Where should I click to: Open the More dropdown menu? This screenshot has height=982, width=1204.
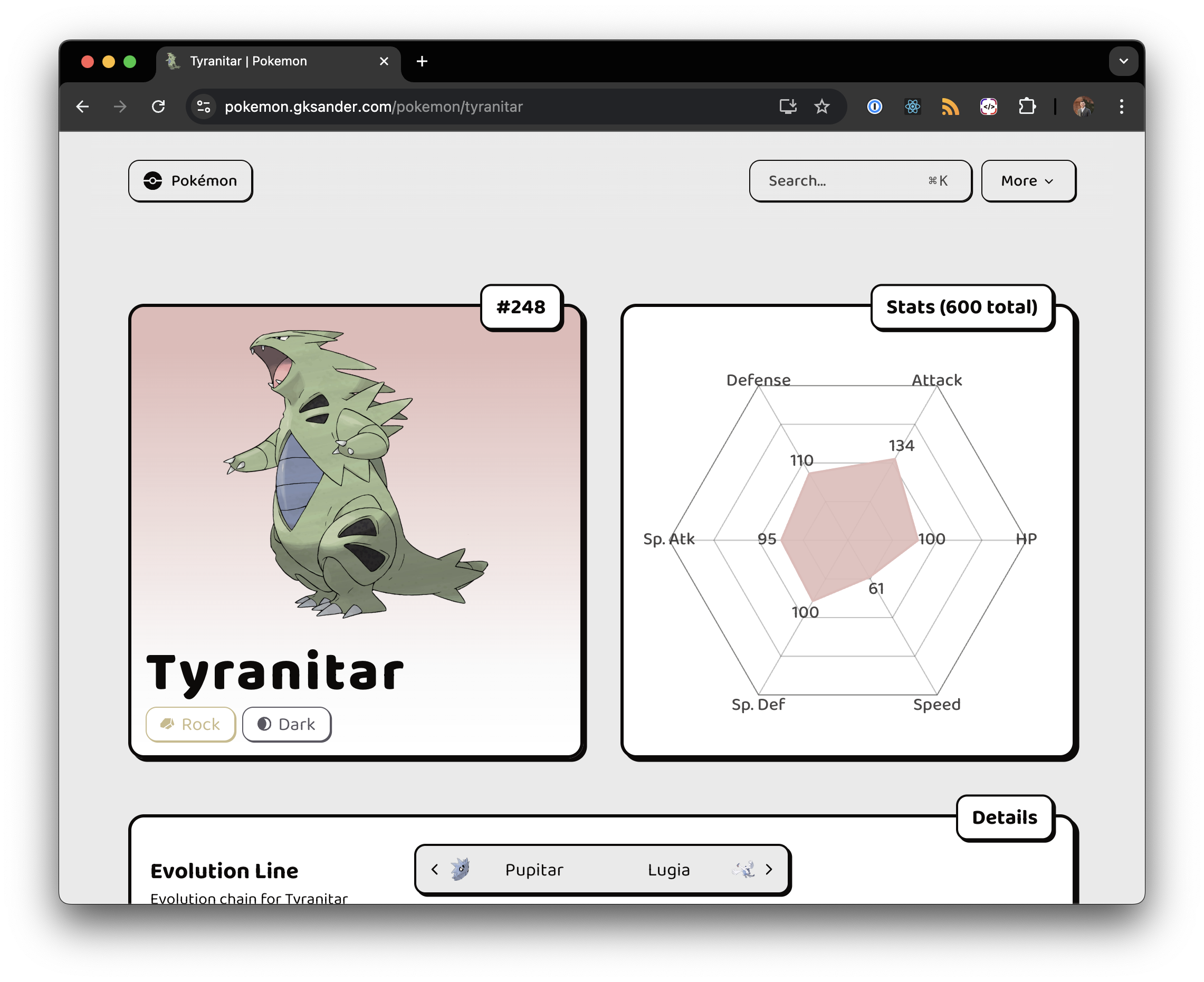[x=1028, y=181]
